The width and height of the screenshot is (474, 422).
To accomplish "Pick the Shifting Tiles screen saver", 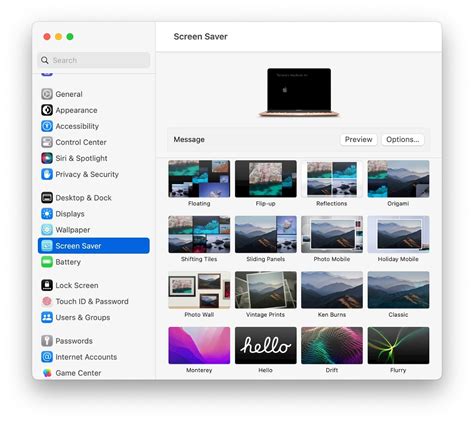I will [199, 234].
